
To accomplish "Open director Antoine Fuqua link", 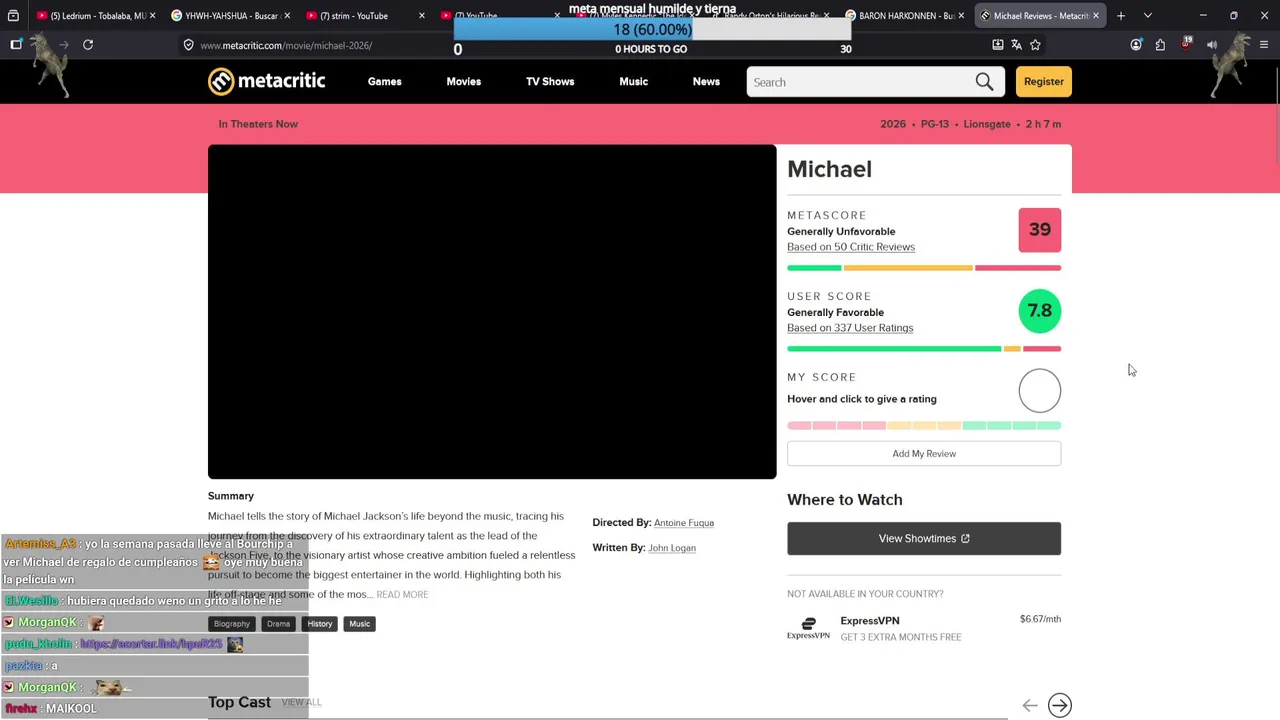I will click(684, 523).
